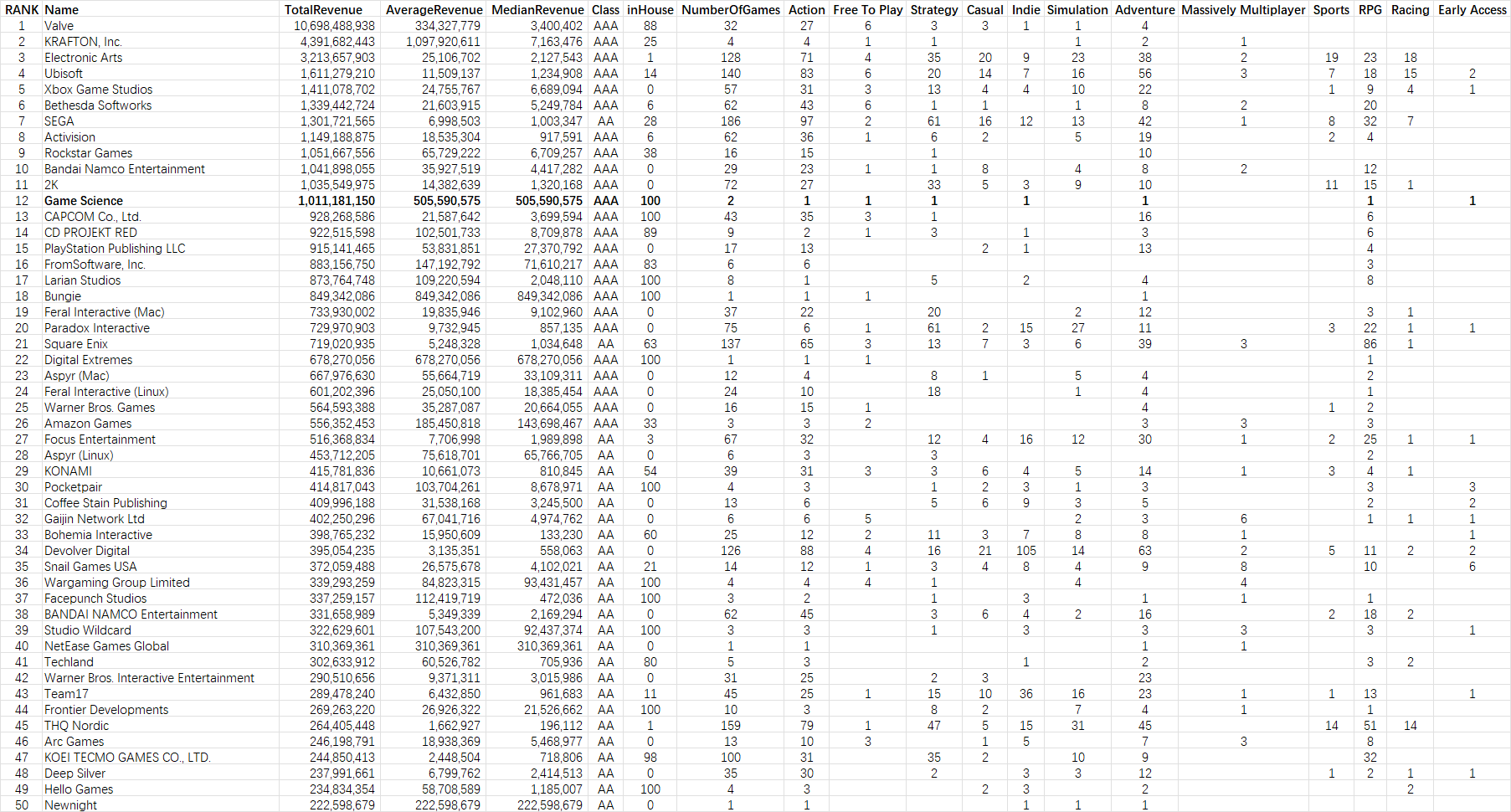The height and width of the screenshot is (812, 1511).
Task: Select the Class column header
Action: [605, 10]
